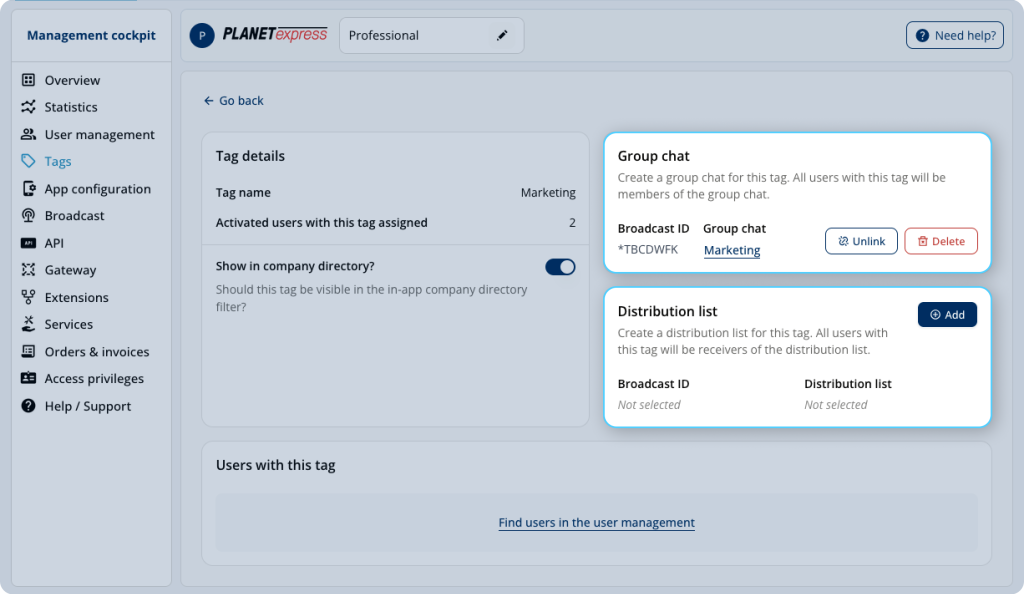
Task: Click the round P avatar icon
Action: coord(202,35)
